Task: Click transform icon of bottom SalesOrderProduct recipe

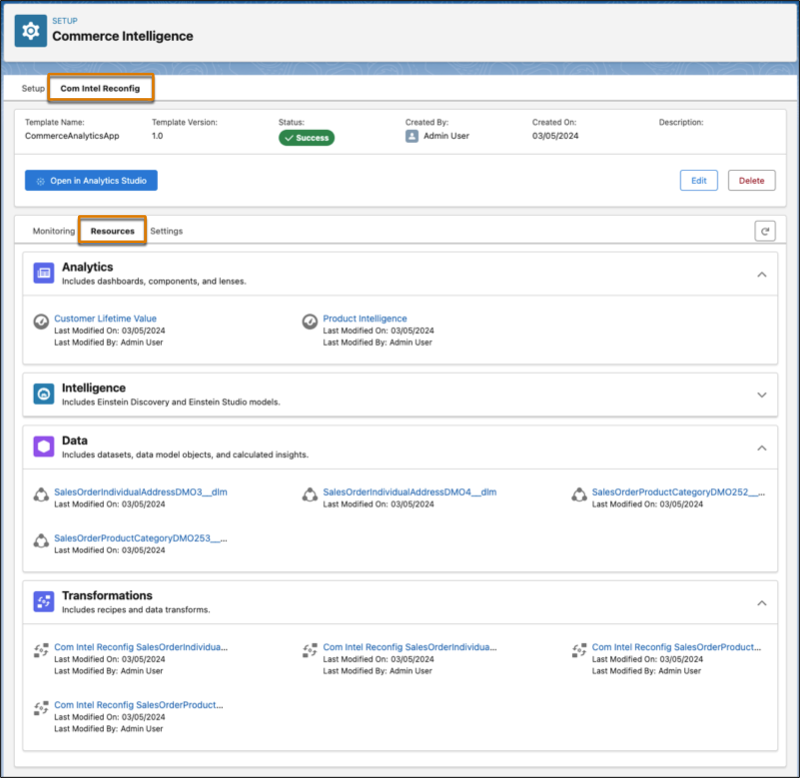Action: tap(41, 708)
